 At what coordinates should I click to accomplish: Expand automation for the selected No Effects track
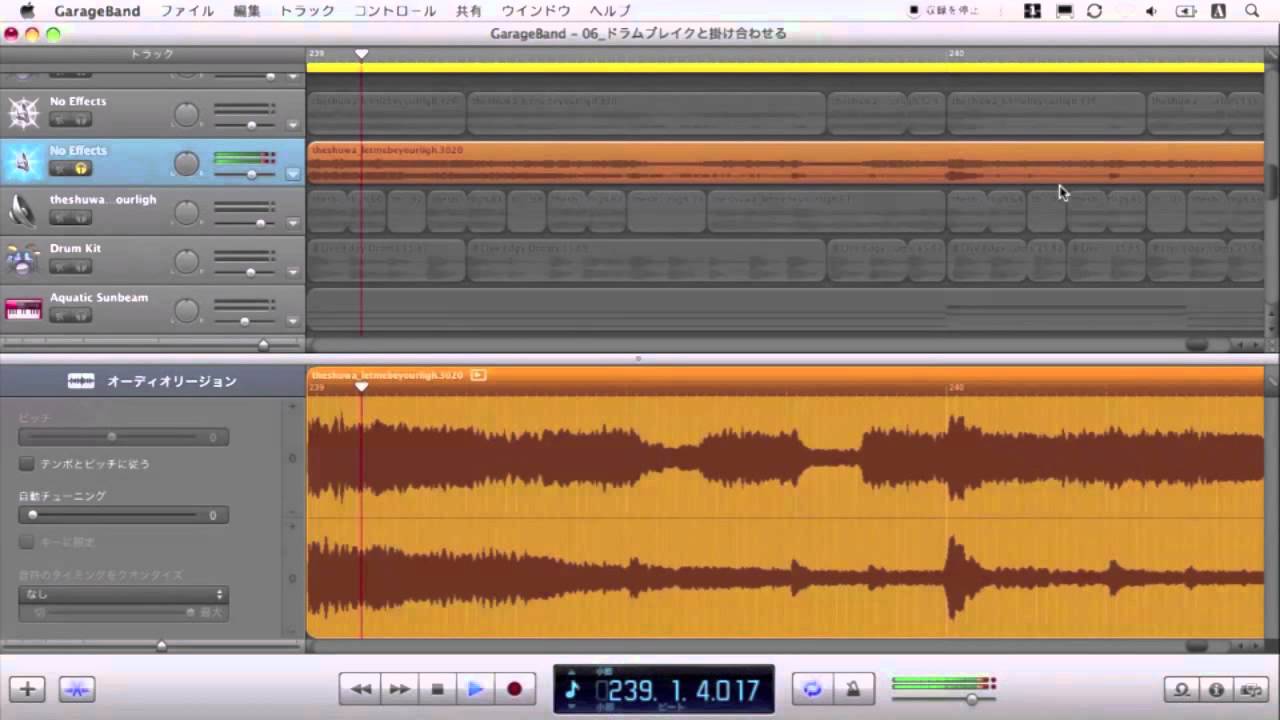[293, 174]
